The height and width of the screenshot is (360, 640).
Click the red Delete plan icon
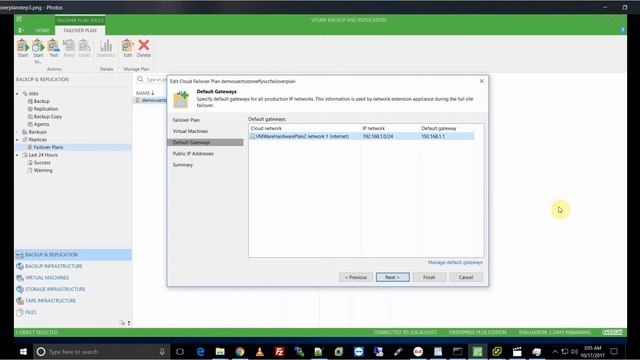pos(144,48)
